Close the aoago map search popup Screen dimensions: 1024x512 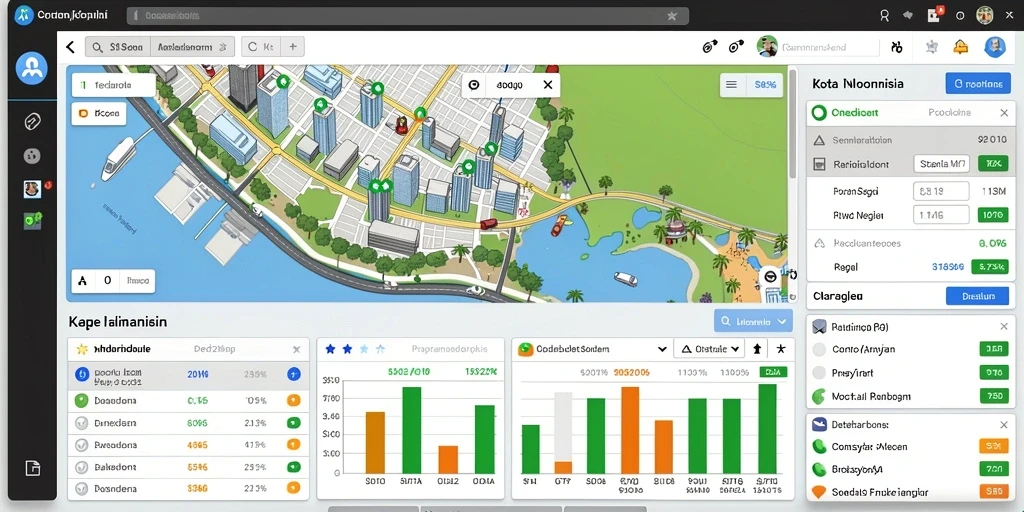coord(548,85)
